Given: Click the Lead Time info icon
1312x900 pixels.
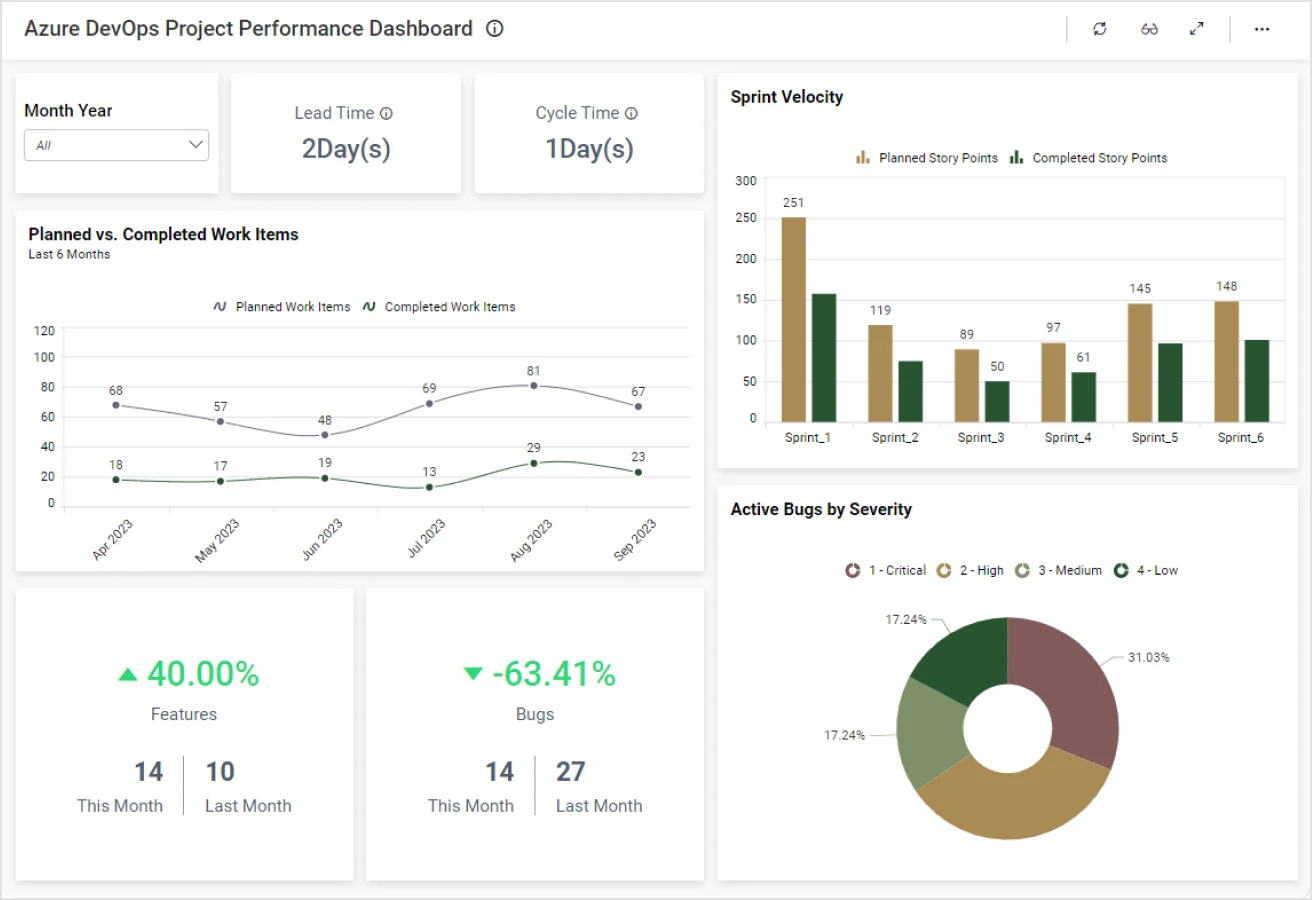Looking at the screenshot, I should point(387,114).
